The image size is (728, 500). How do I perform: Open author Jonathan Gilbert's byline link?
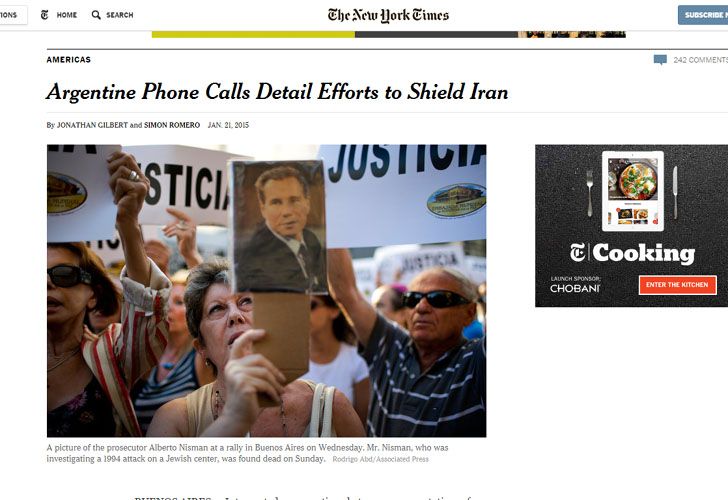(92, 125)
